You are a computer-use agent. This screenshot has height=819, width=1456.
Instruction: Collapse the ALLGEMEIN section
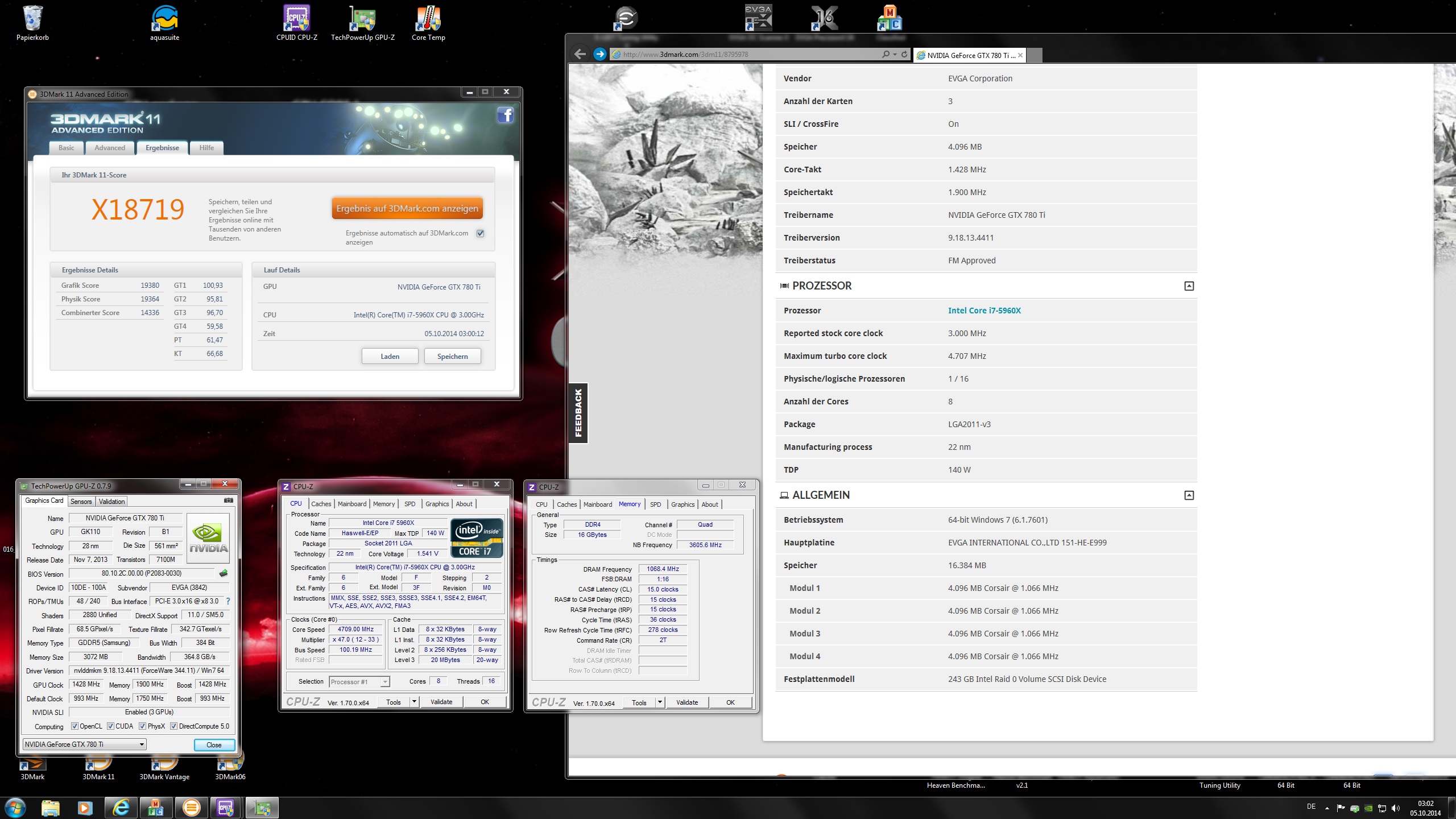(1189, 495)
